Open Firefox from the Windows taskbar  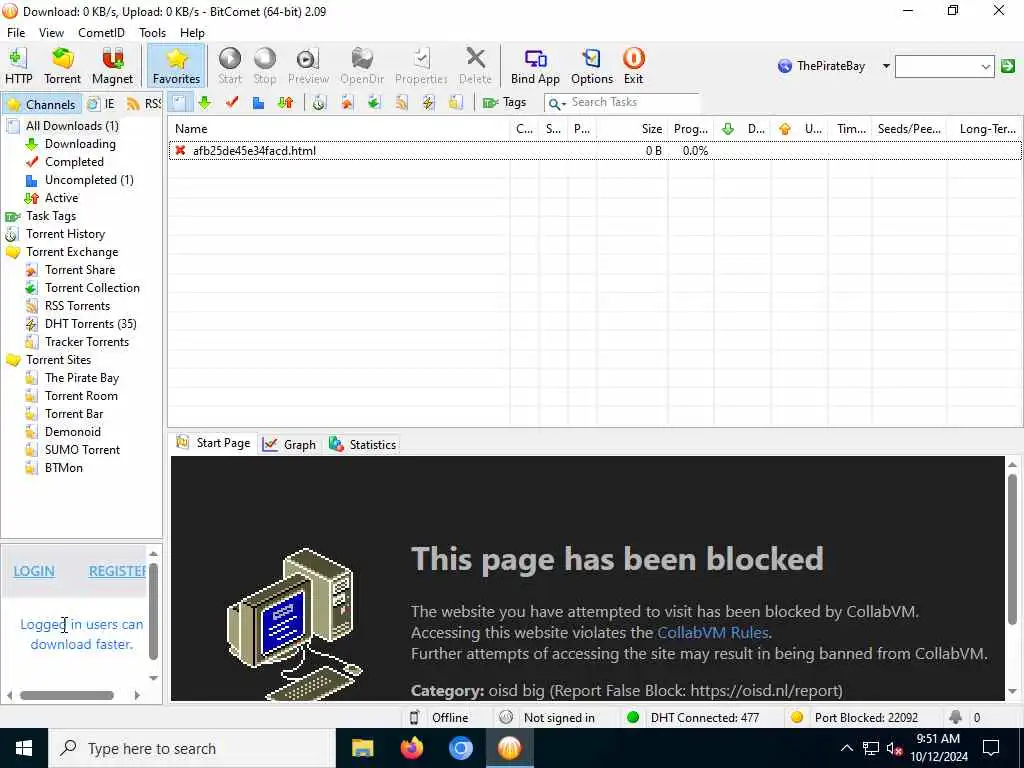tap(411, 748)
